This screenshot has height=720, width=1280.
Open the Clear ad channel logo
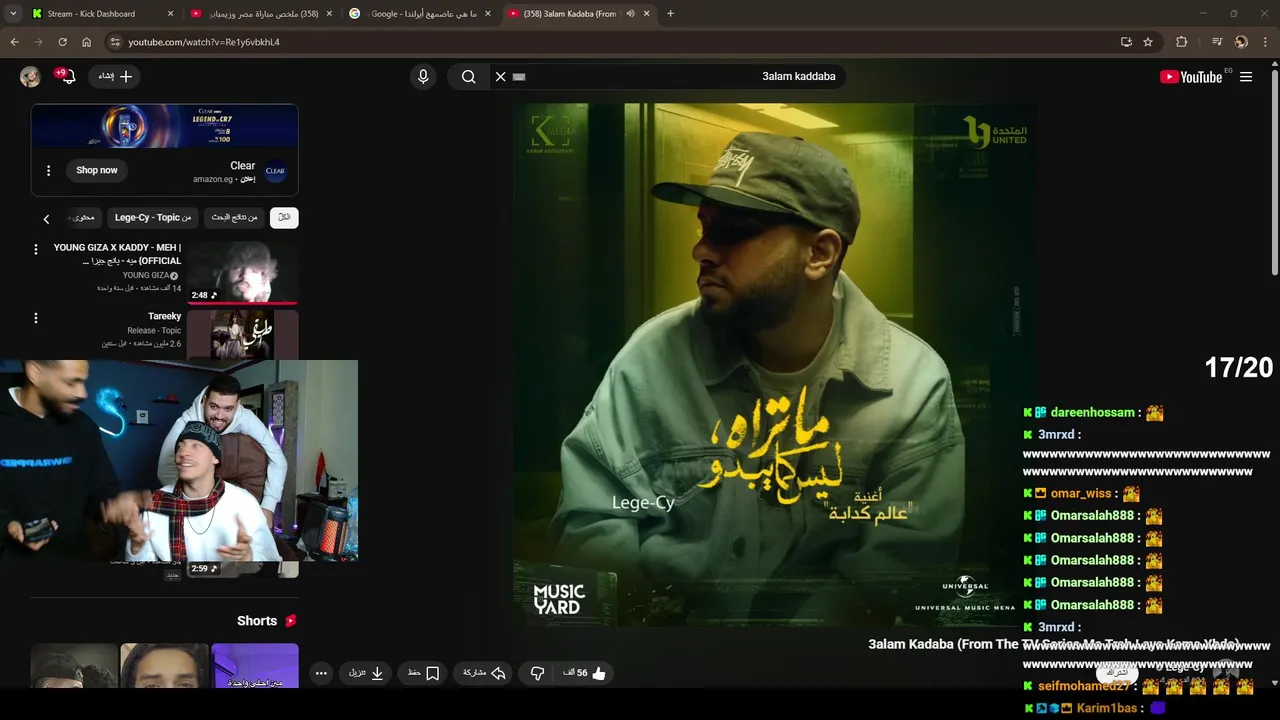pos(275,171)
